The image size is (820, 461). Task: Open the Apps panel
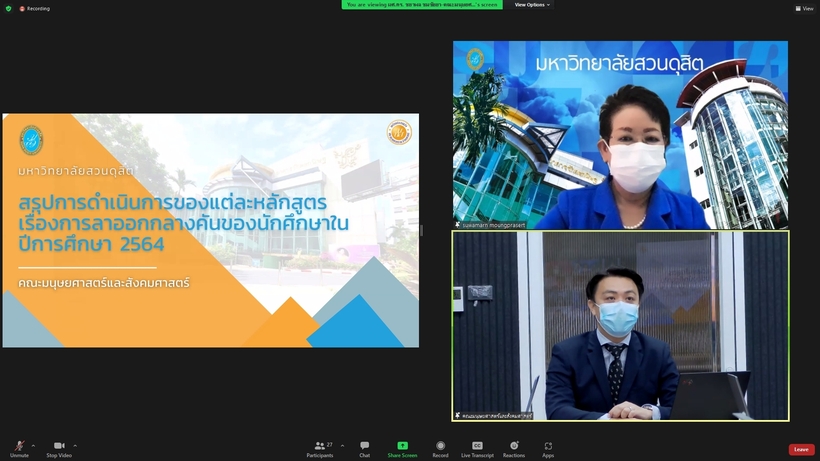pyautogui.click(x=548, y=448)
